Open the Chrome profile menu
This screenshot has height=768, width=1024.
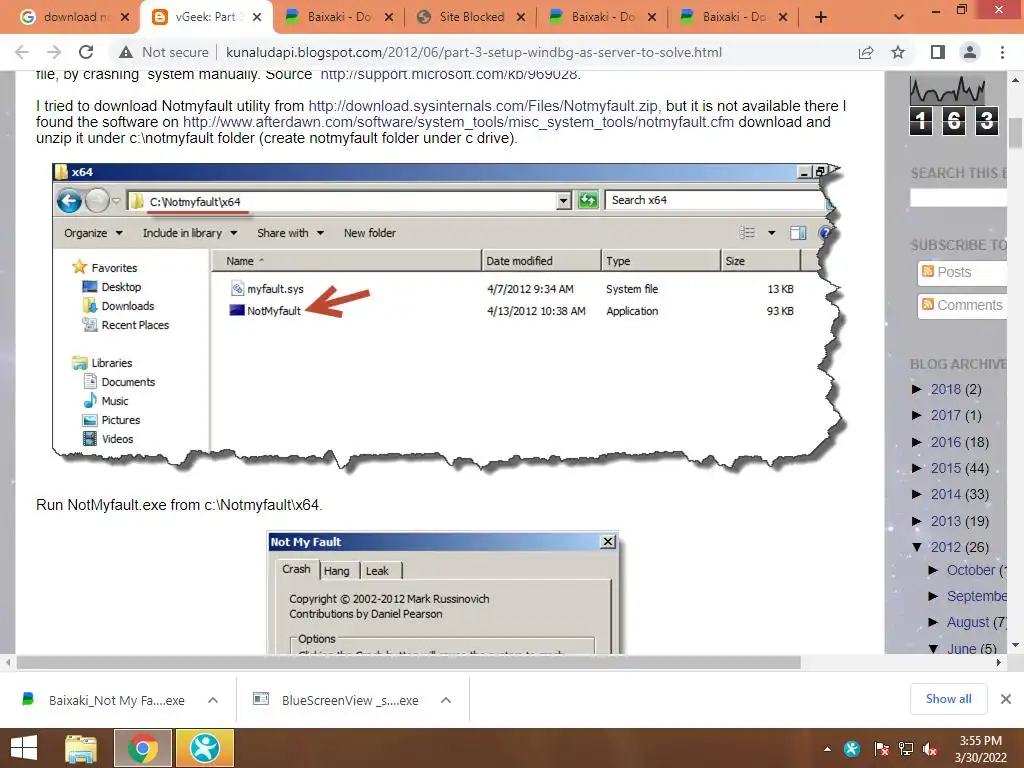[x=970, y=52]
